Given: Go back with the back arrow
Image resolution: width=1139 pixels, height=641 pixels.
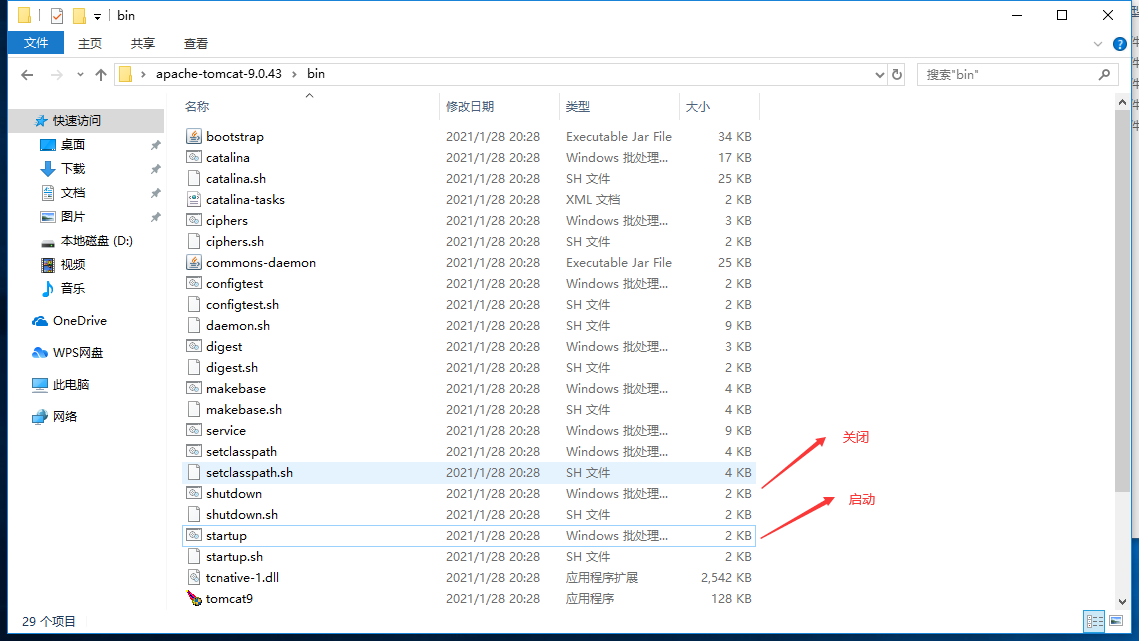Looking at the screenshot, I should coord(28,74).
